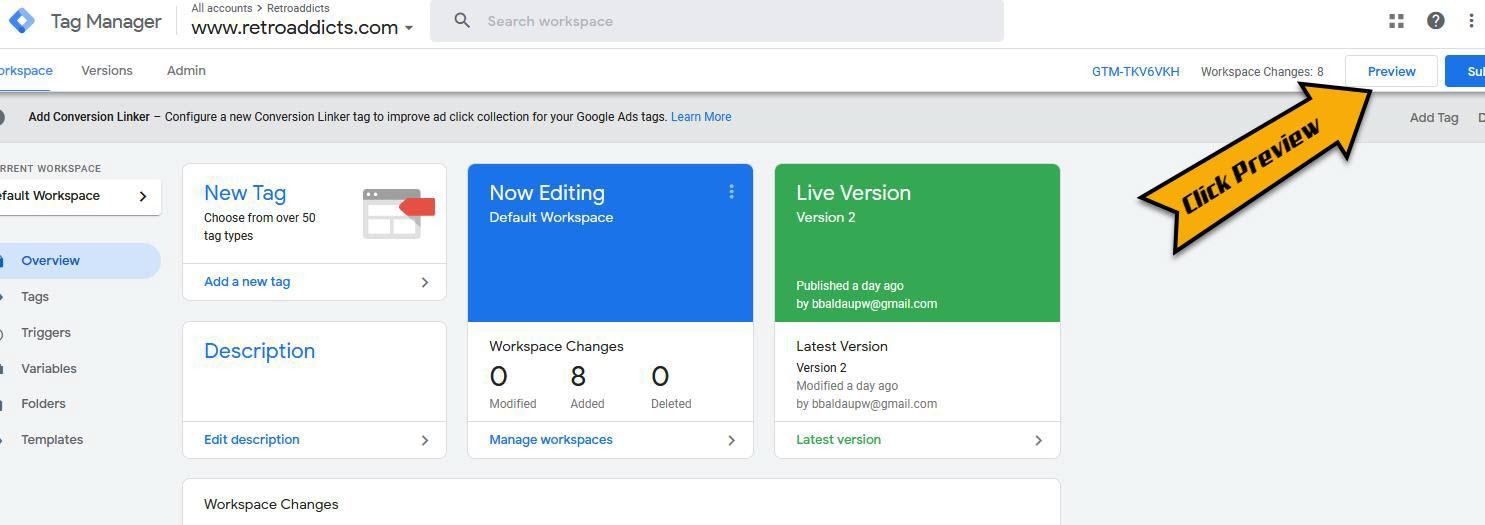Screen dimensions: 1485x525
Task: Open Triggers in the sidebar
Action: coord(46,333)
